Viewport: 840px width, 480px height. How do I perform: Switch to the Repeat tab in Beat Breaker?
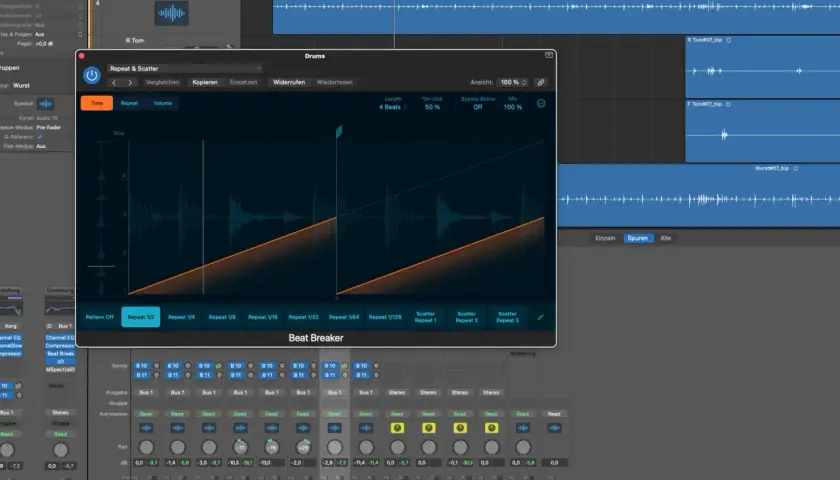(129, 103)
